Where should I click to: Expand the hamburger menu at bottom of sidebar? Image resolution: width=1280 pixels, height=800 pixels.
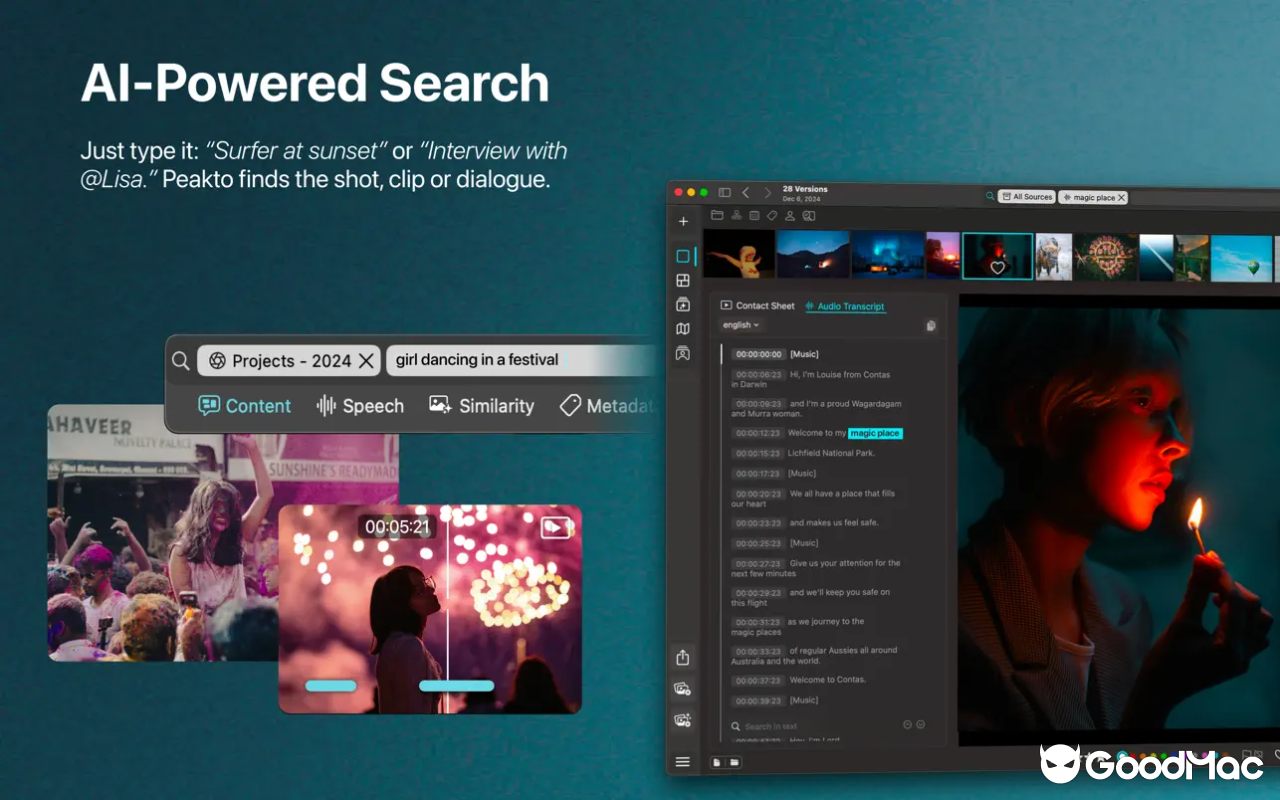click(682, 761)
